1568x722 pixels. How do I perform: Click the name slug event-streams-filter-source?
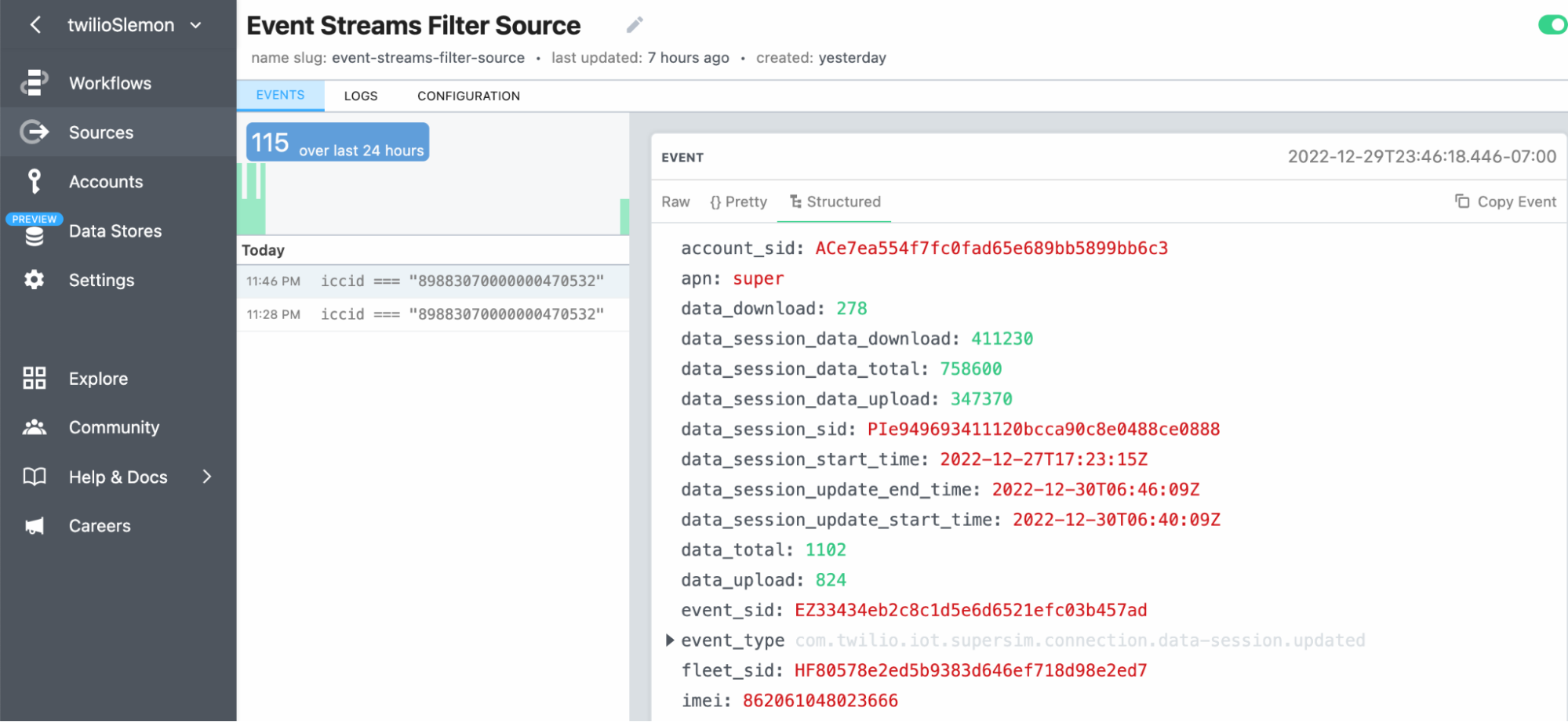(x=428, y=57)
